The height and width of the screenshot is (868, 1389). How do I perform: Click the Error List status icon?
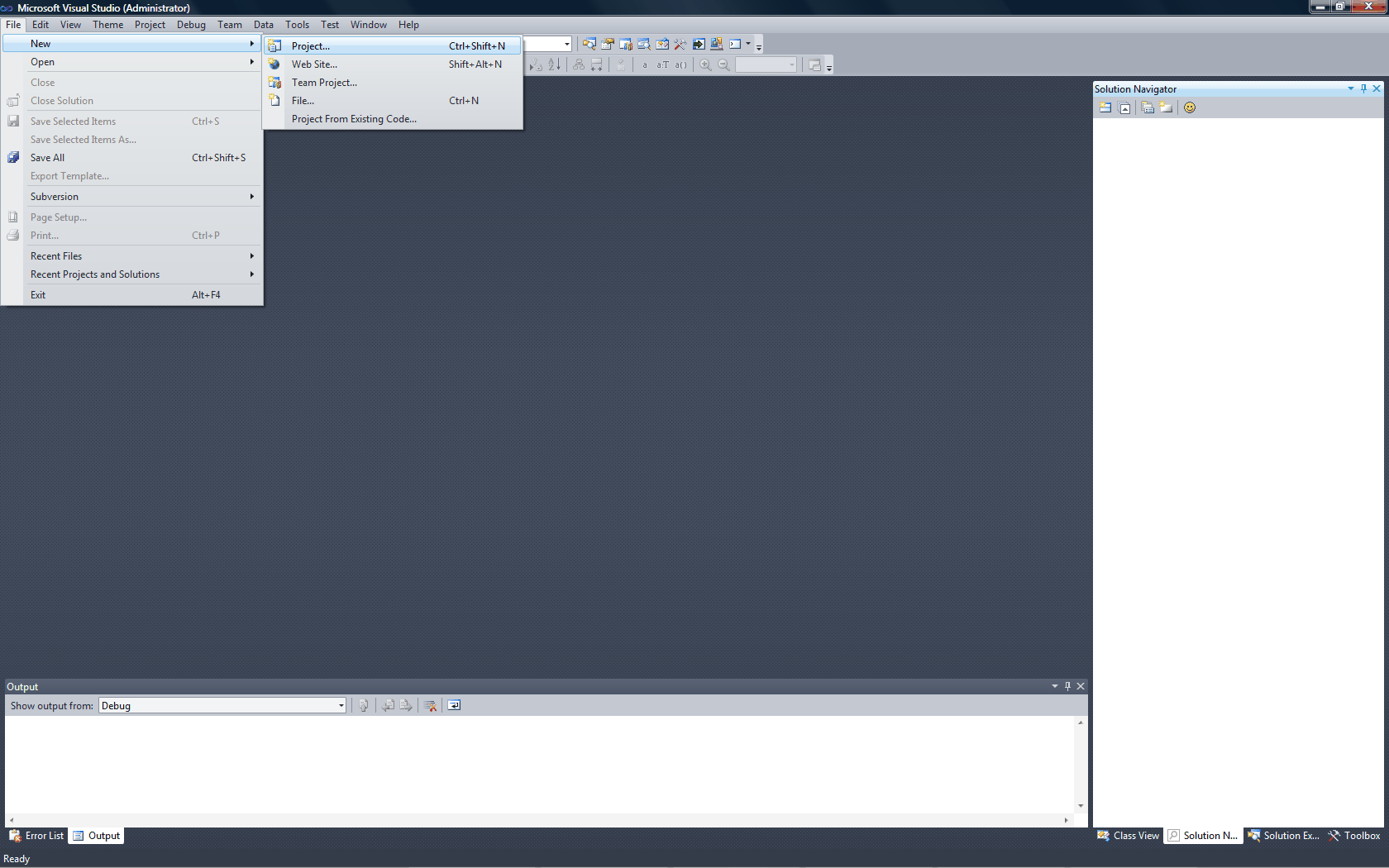coord(15,836)
